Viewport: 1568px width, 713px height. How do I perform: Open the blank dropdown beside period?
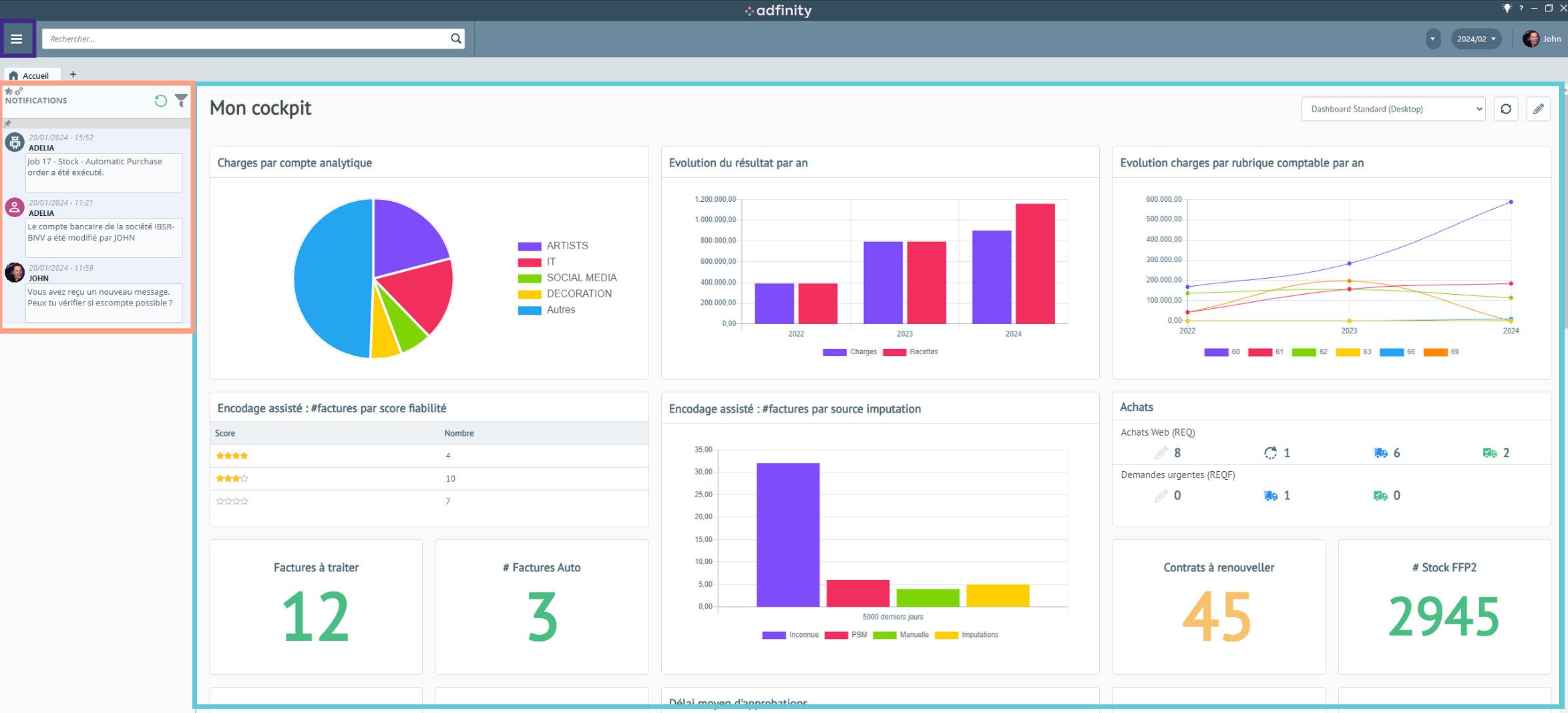pyautogui.click(x=1432, y=39)
